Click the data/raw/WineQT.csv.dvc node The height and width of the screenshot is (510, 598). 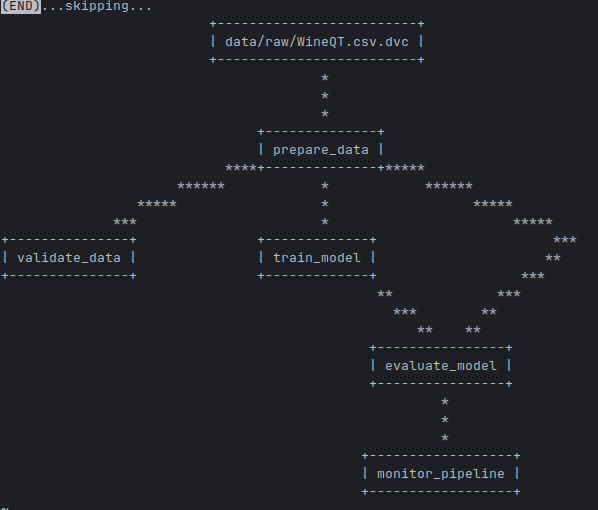(317, 42)
